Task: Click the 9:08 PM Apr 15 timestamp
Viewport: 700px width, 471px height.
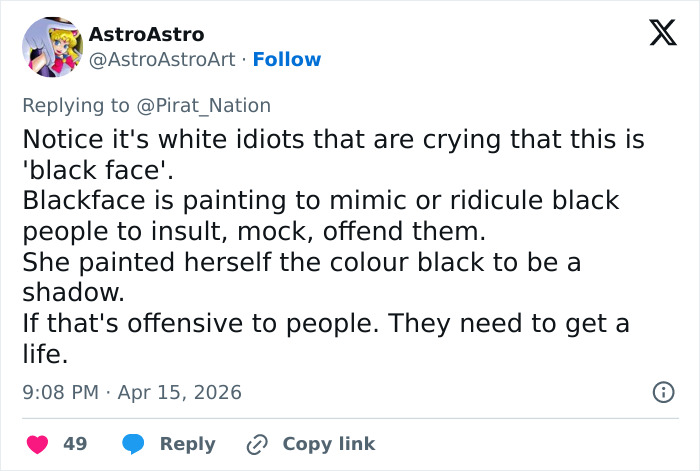Action: click(x=132, y=393)
